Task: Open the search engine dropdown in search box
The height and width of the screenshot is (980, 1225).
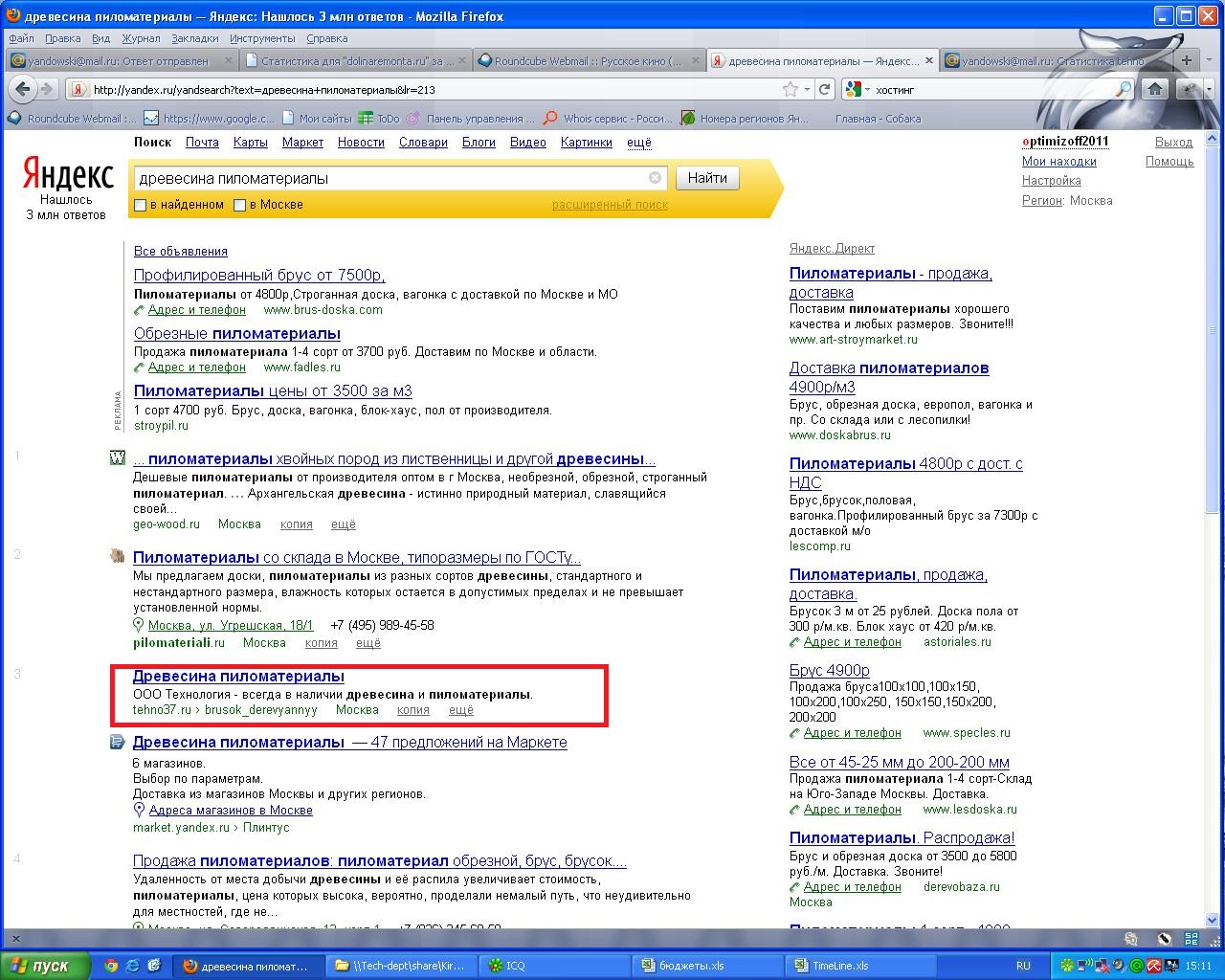Action: tap(858, 89)
